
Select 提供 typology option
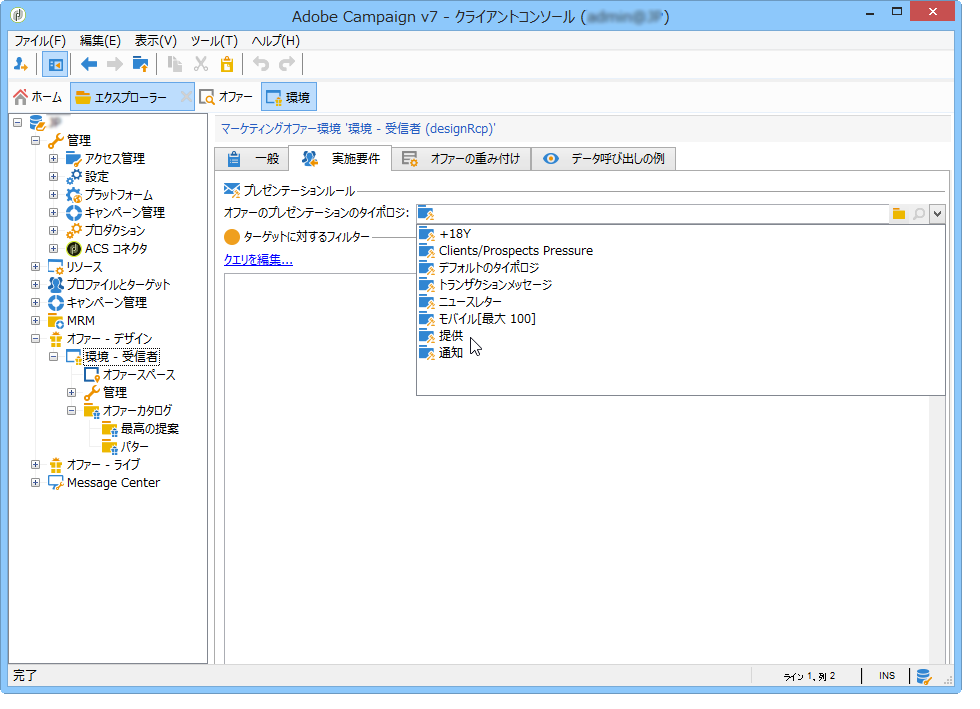click(681, 336)
